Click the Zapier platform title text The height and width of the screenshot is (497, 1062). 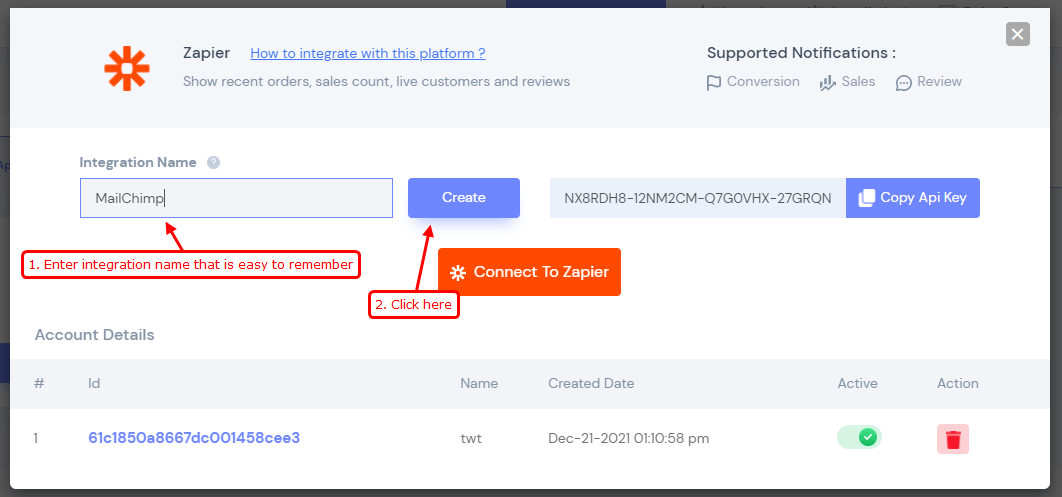pos(207,53)
